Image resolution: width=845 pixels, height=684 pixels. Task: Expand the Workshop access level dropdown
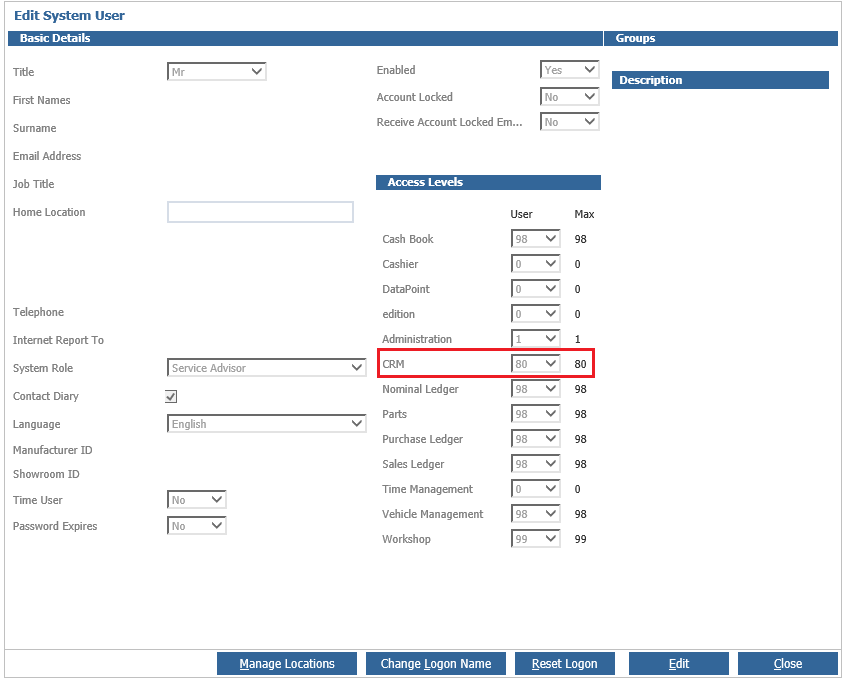click(536, 539)
